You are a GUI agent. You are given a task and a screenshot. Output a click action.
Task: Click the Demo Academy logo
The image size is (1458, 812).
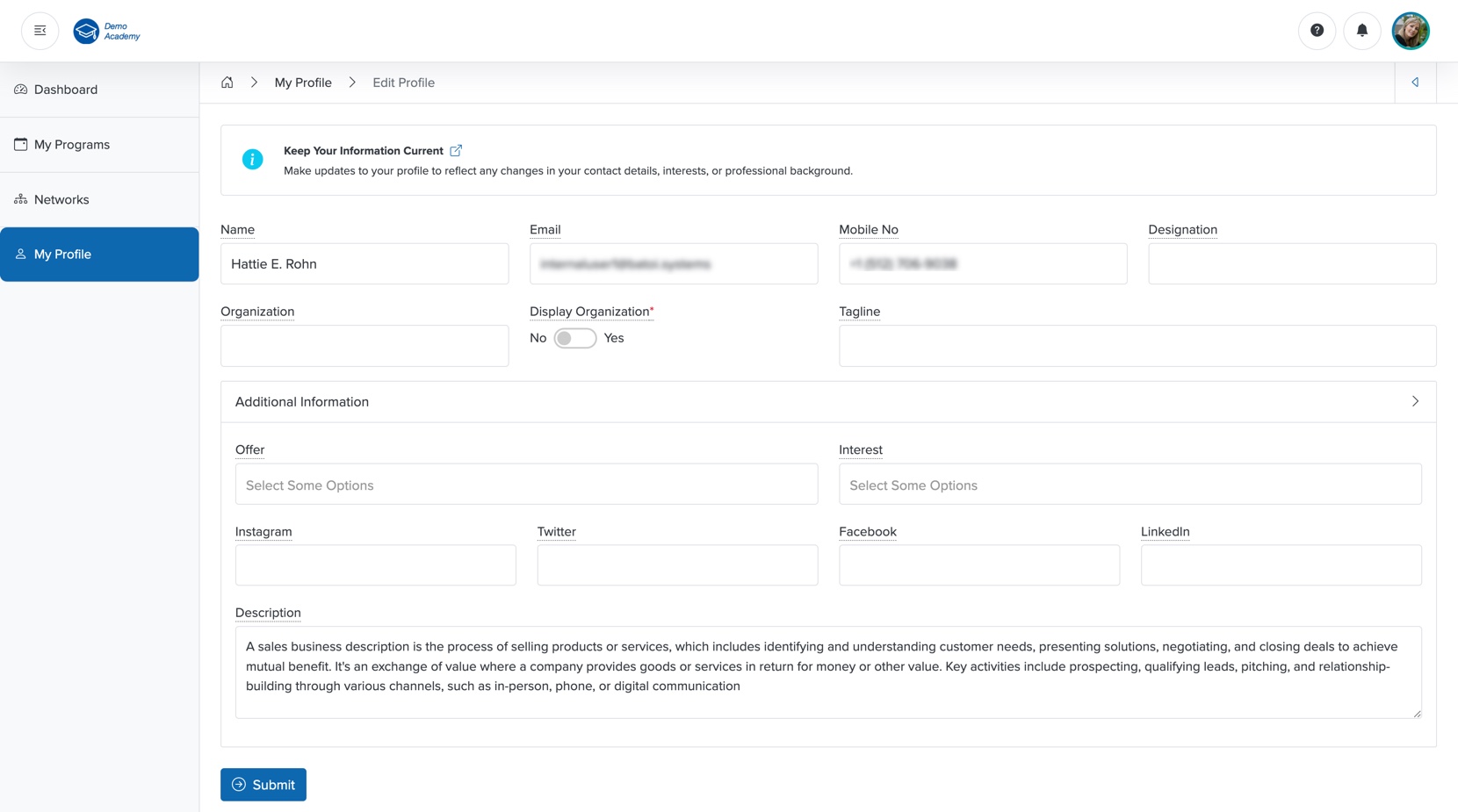pyautogui.click(x=105, y=31)
